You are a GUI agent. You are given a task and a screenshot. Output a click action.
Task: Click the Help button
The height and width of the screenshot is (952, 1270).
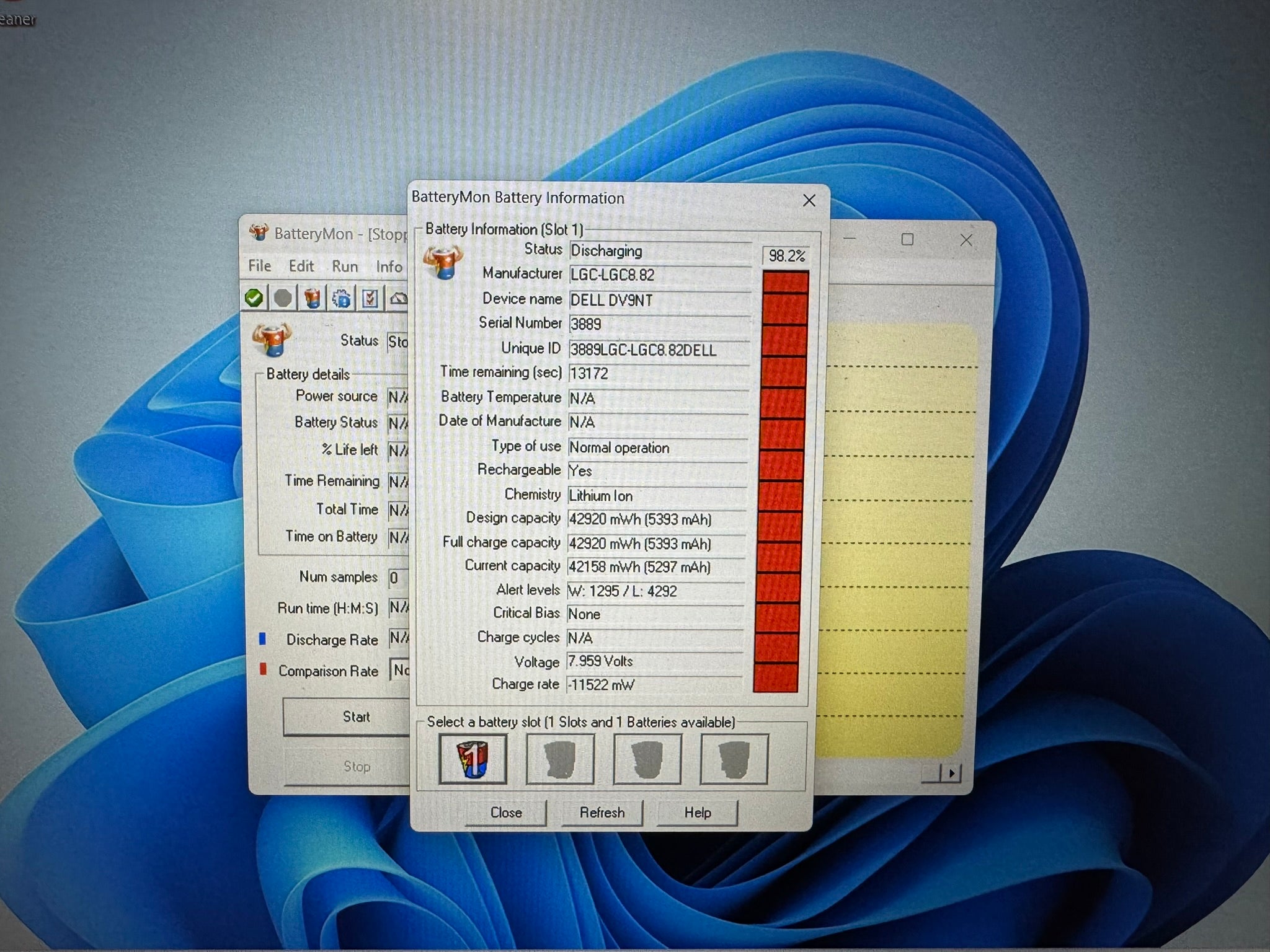click(697, 813)
